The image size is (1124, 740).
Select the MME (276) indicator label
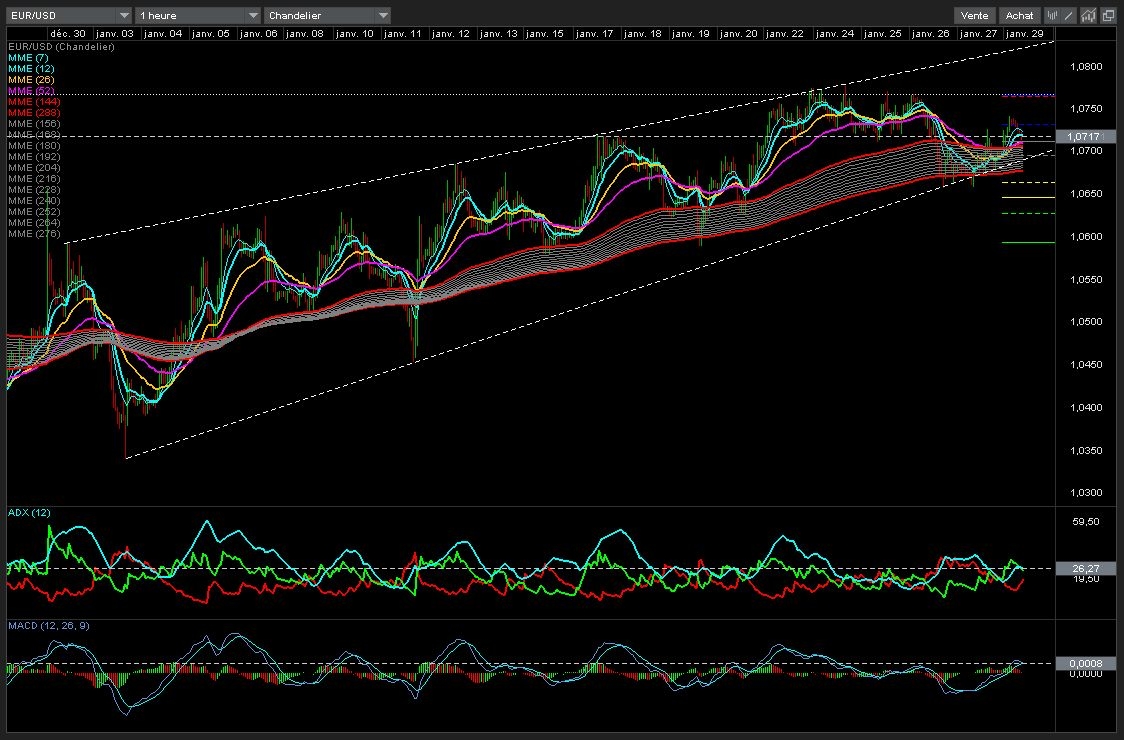(x=34, y=234)
